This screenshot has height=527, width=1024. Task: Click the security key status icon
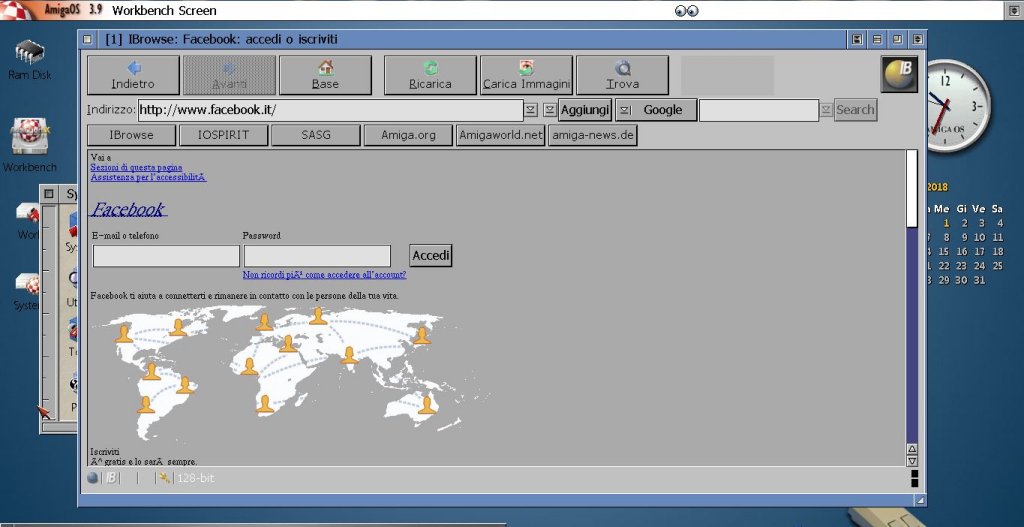[164, 478]
